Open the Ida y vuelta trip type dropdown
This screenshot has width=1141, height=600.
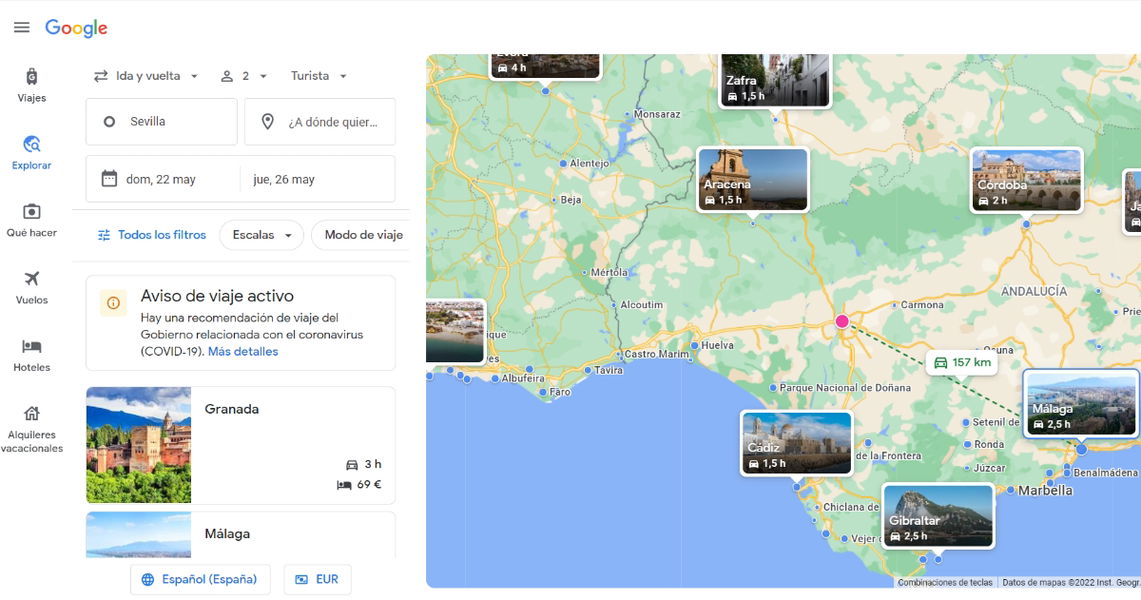146,76
